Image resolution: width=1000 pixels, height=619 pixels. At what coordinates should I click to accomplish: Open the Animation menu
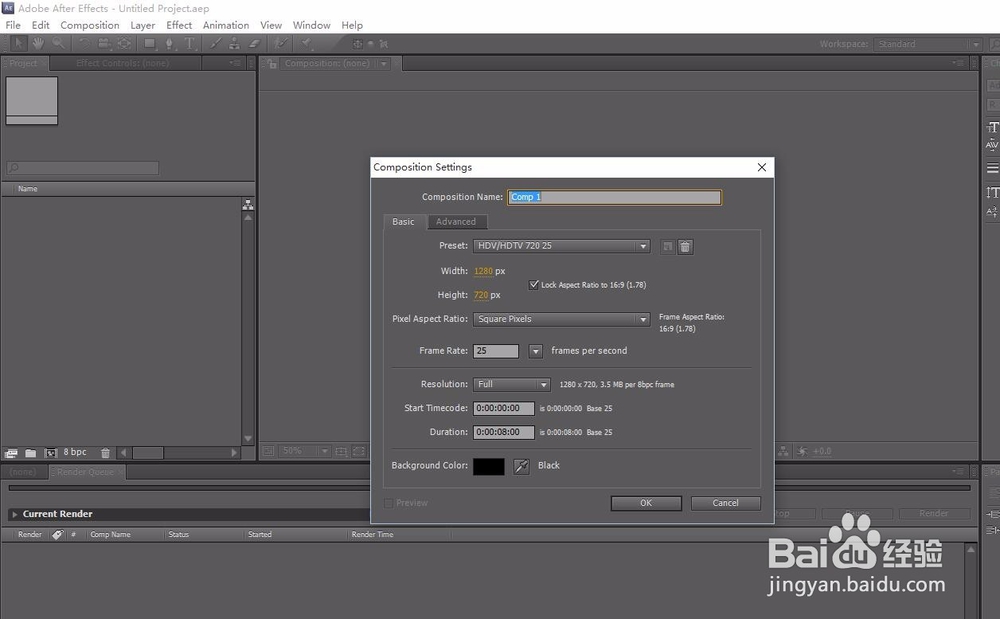[226, 25]
